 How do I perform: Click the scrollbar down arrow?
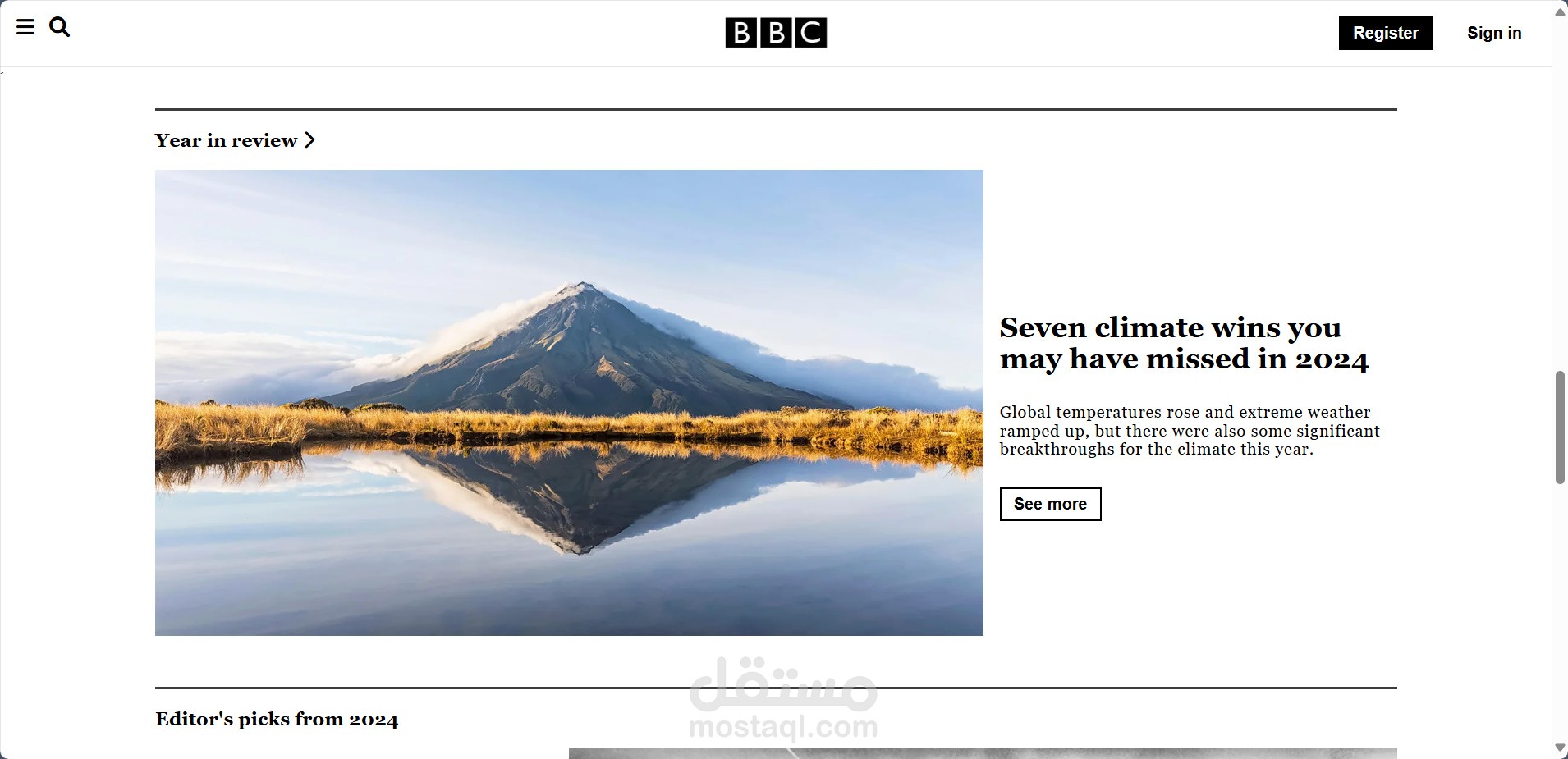tap(1560, 748)
